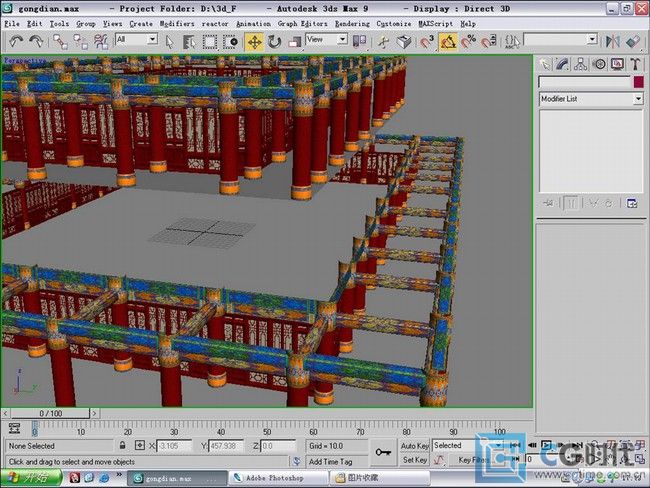Click the Mirror tool icon

(612, 41)
